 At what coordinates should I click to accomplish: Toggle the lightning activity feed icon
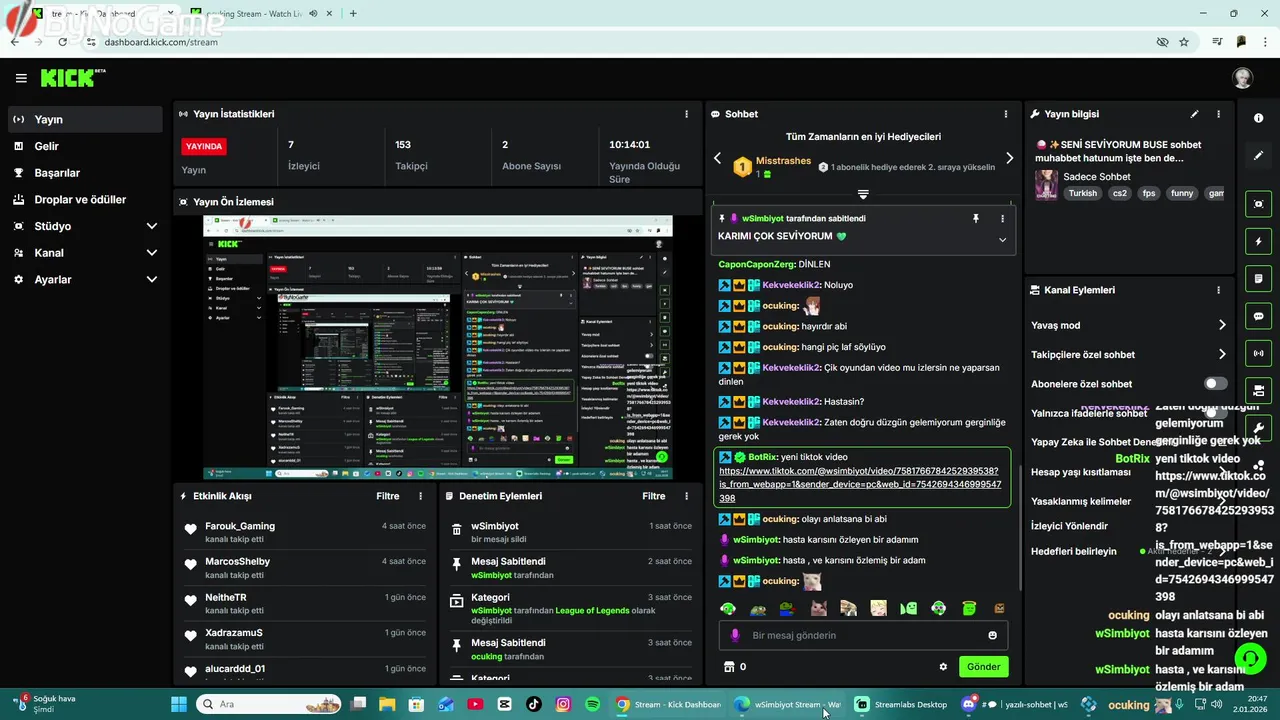1258,241
